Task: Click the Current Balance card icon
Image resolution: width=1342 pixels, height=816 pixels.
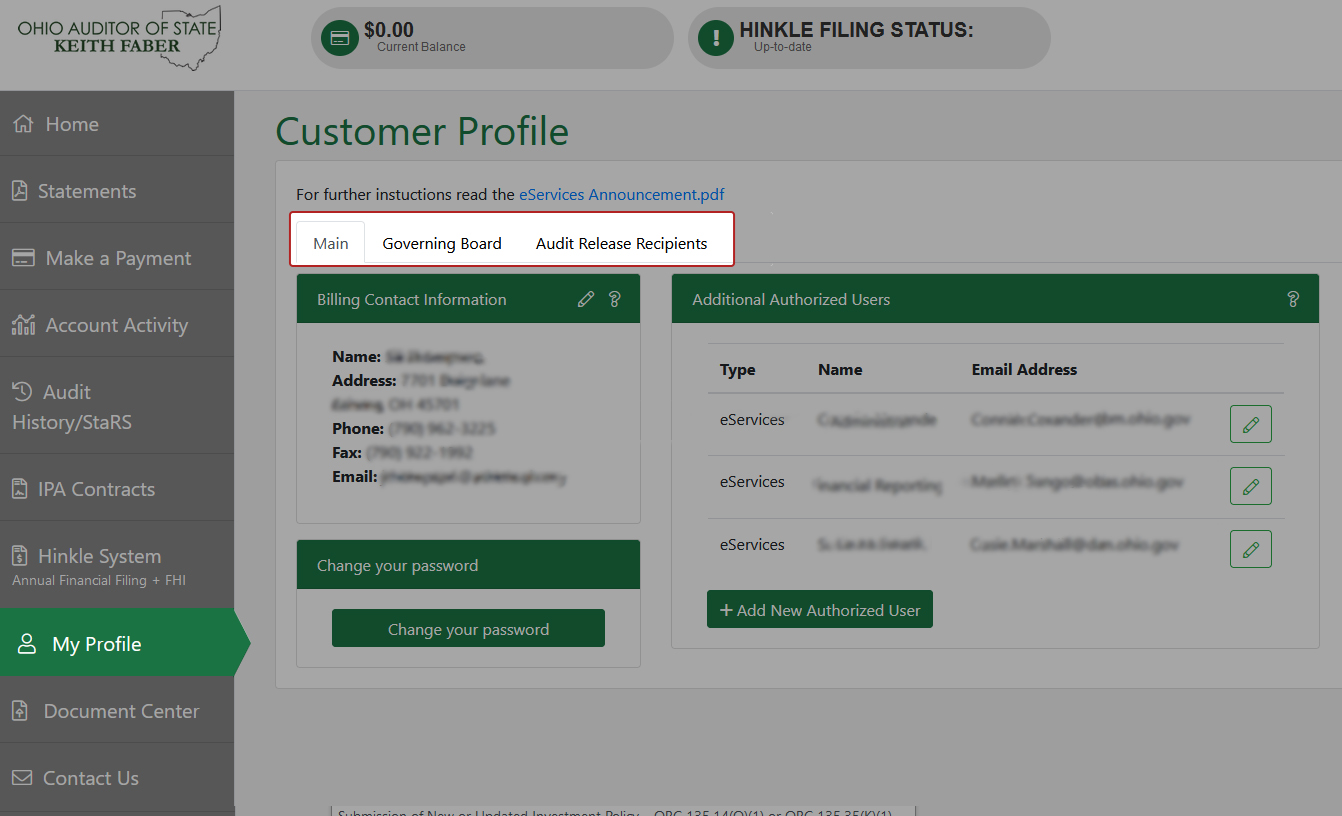Action: coord(340,38)
